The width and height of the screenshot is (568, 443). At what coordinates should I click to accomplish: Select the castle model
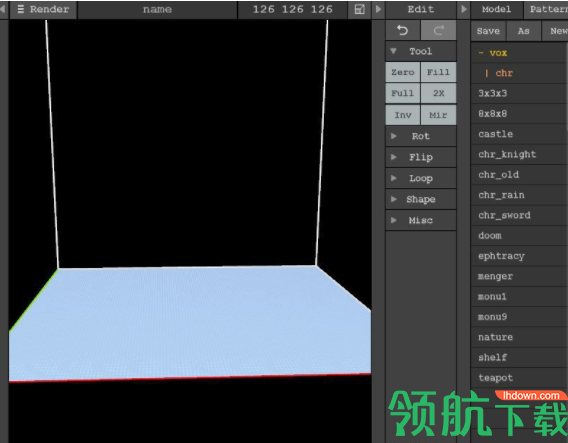[x=518, y=134]
